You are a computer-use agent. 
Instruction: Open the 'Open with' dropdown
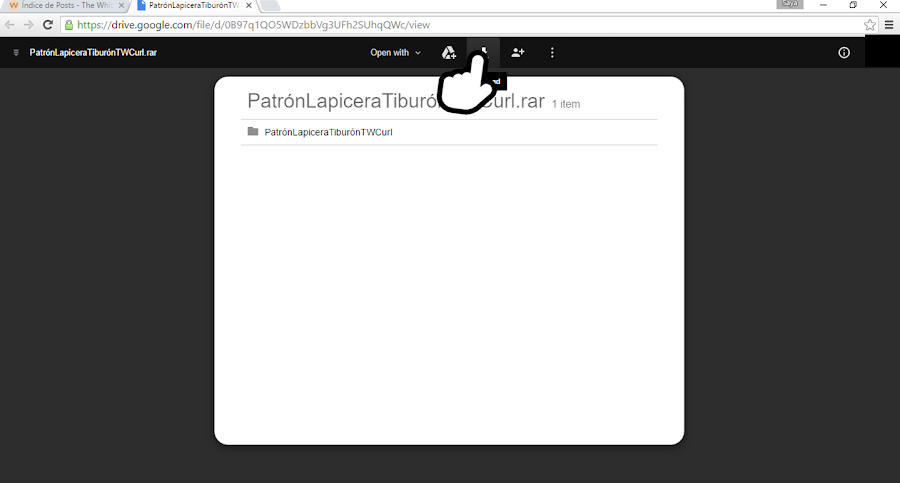pos(395,53)
